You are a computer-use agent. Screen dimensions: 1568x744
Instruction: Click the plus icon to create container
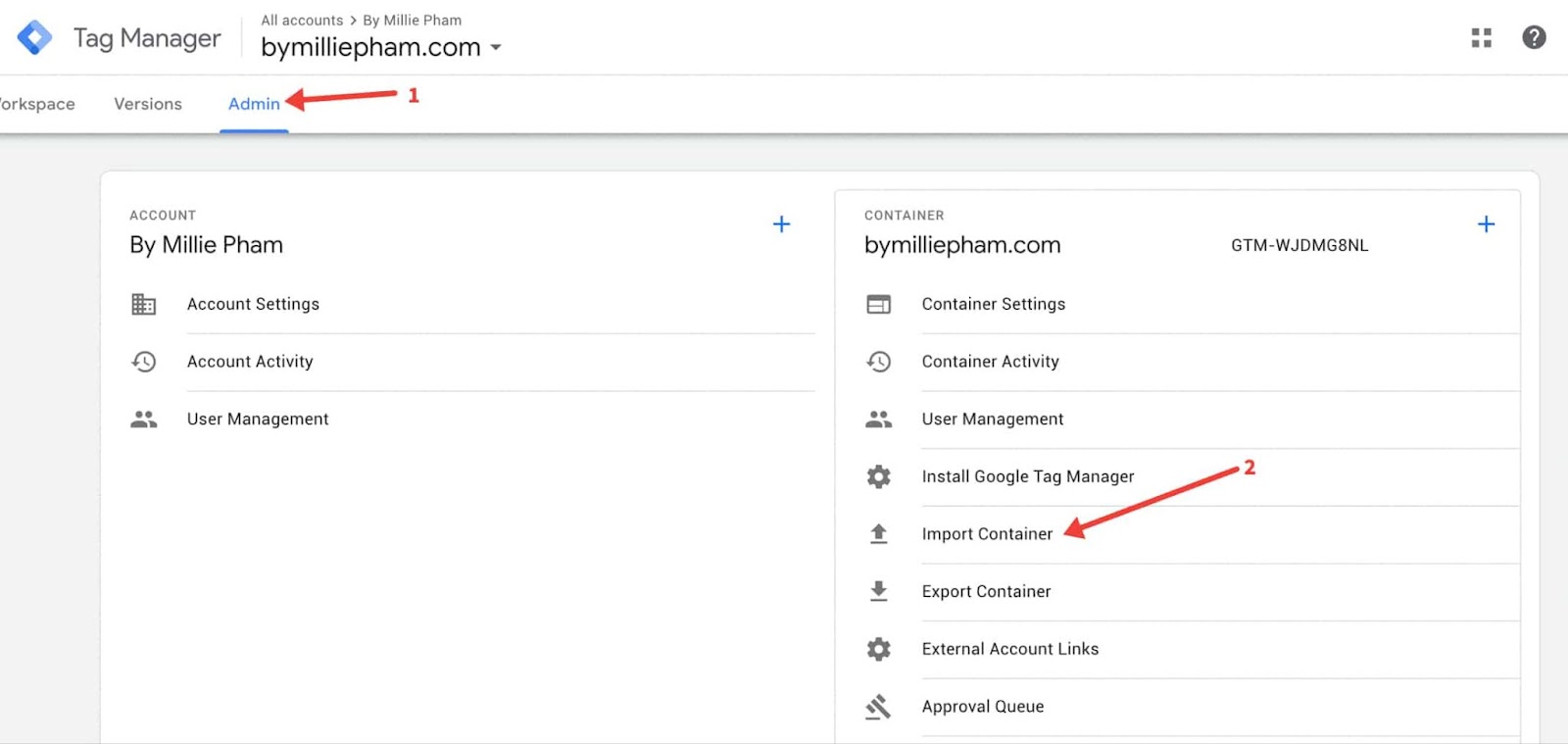1486,224
